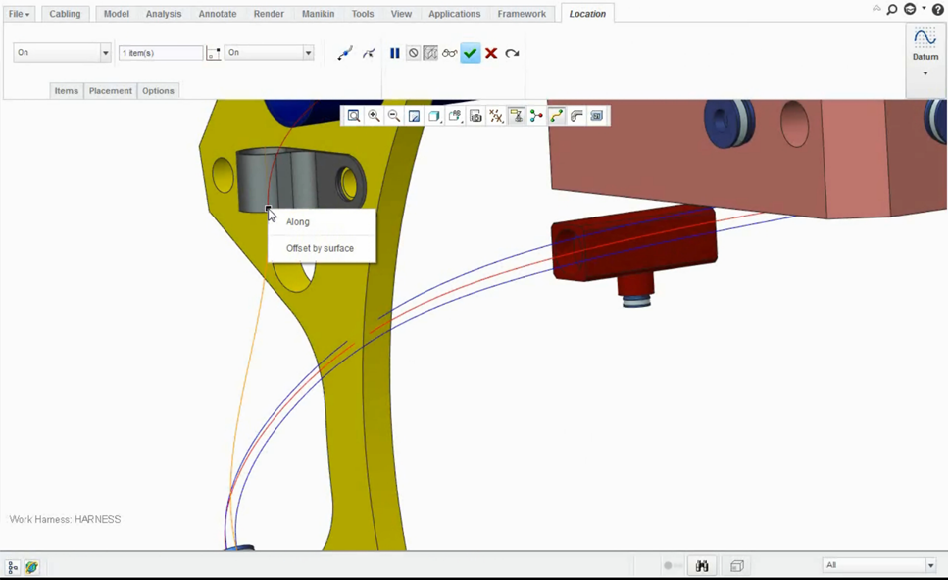Image resolution: width=948 pixels, height=582 pixels.
Task: Expand the second 'On' placement dropdown
Action: [308, 53]
